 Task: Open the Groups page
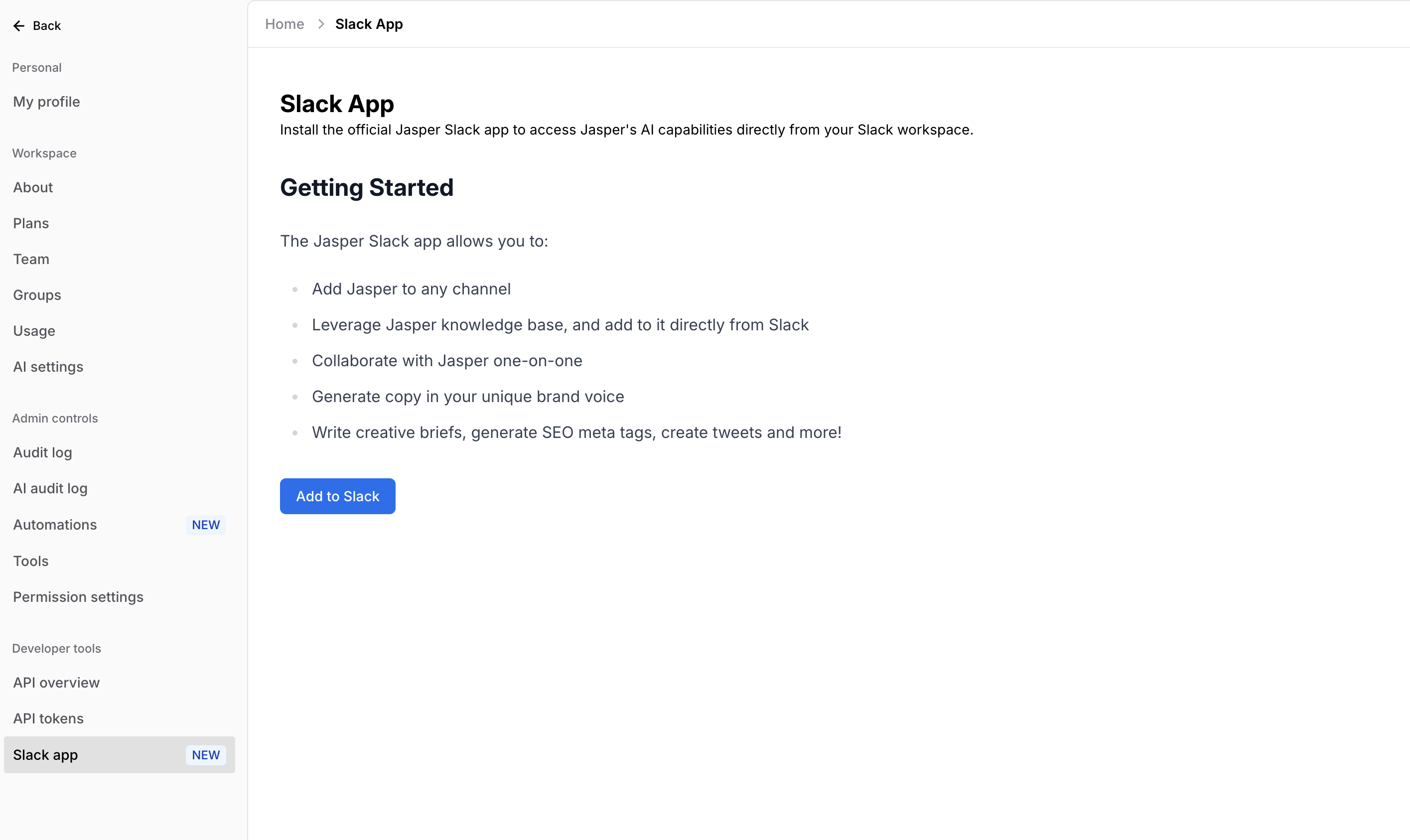(37, 295)
